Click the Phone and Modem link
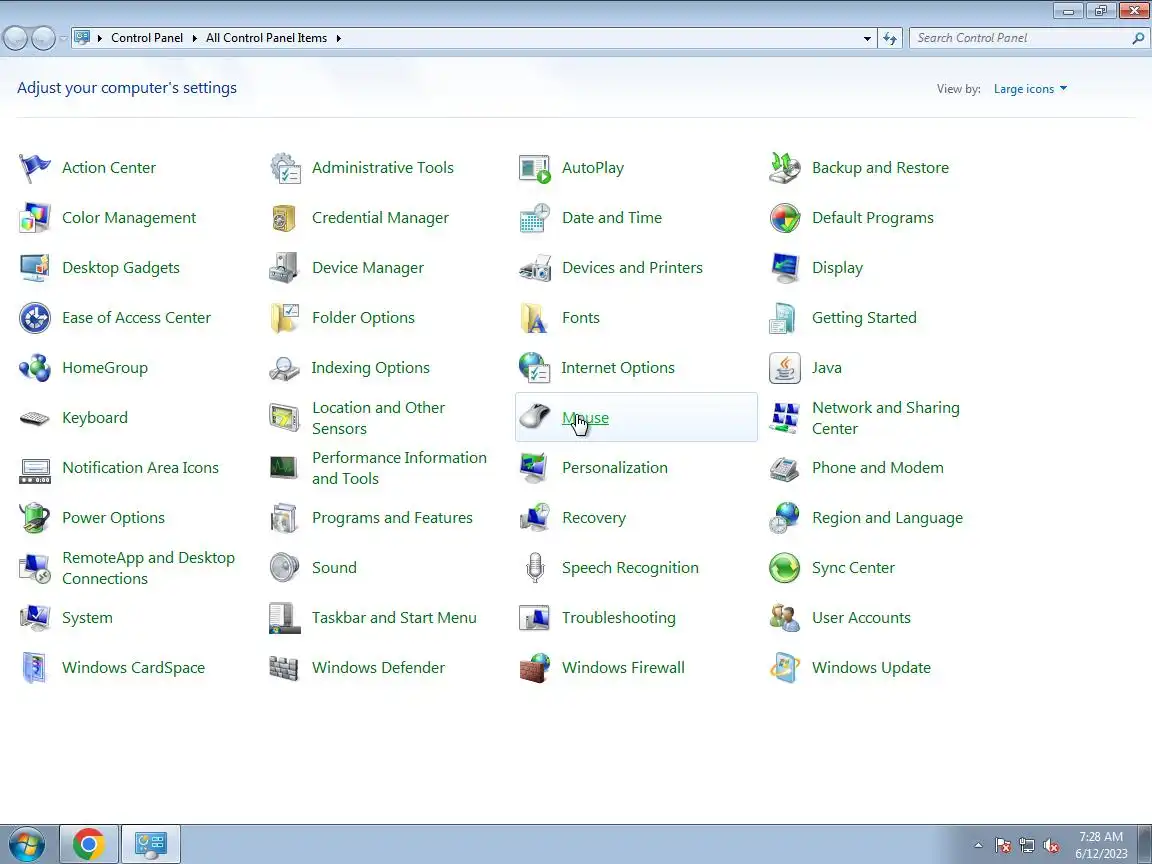Viewport: 1152px width, 864px height. coord(878,468)
